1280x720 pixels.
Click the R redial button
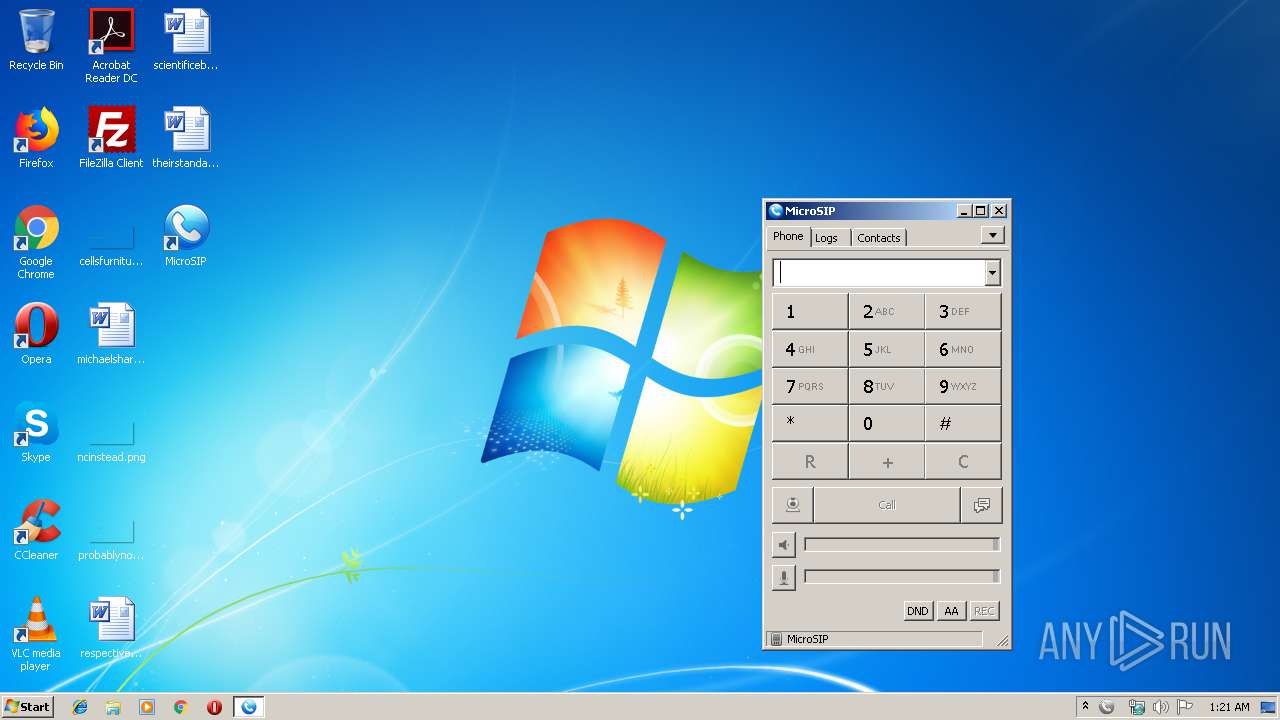tap(809, 462)
